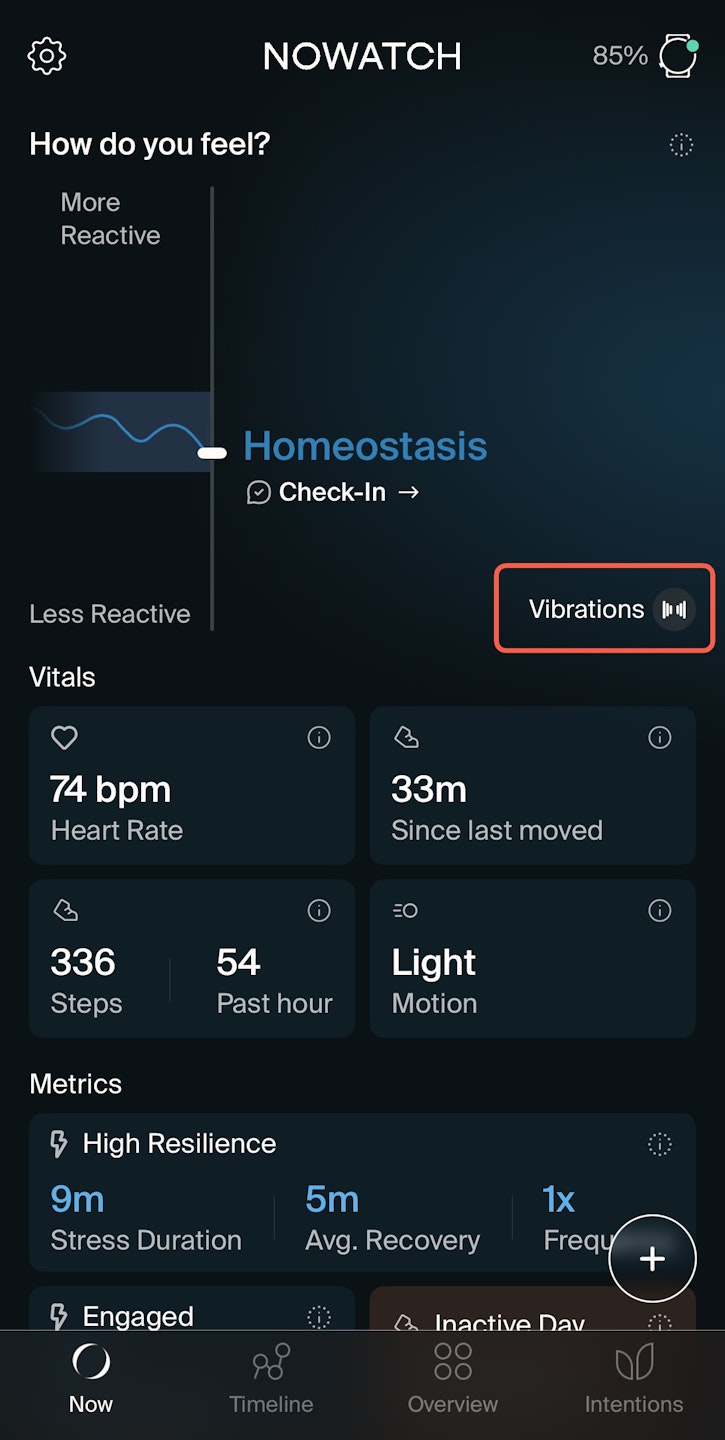Image resolution: width=725 pixels, height=1440 pixels.
Task: Switch to the Timeline tab
Action: pos(271,1378)
